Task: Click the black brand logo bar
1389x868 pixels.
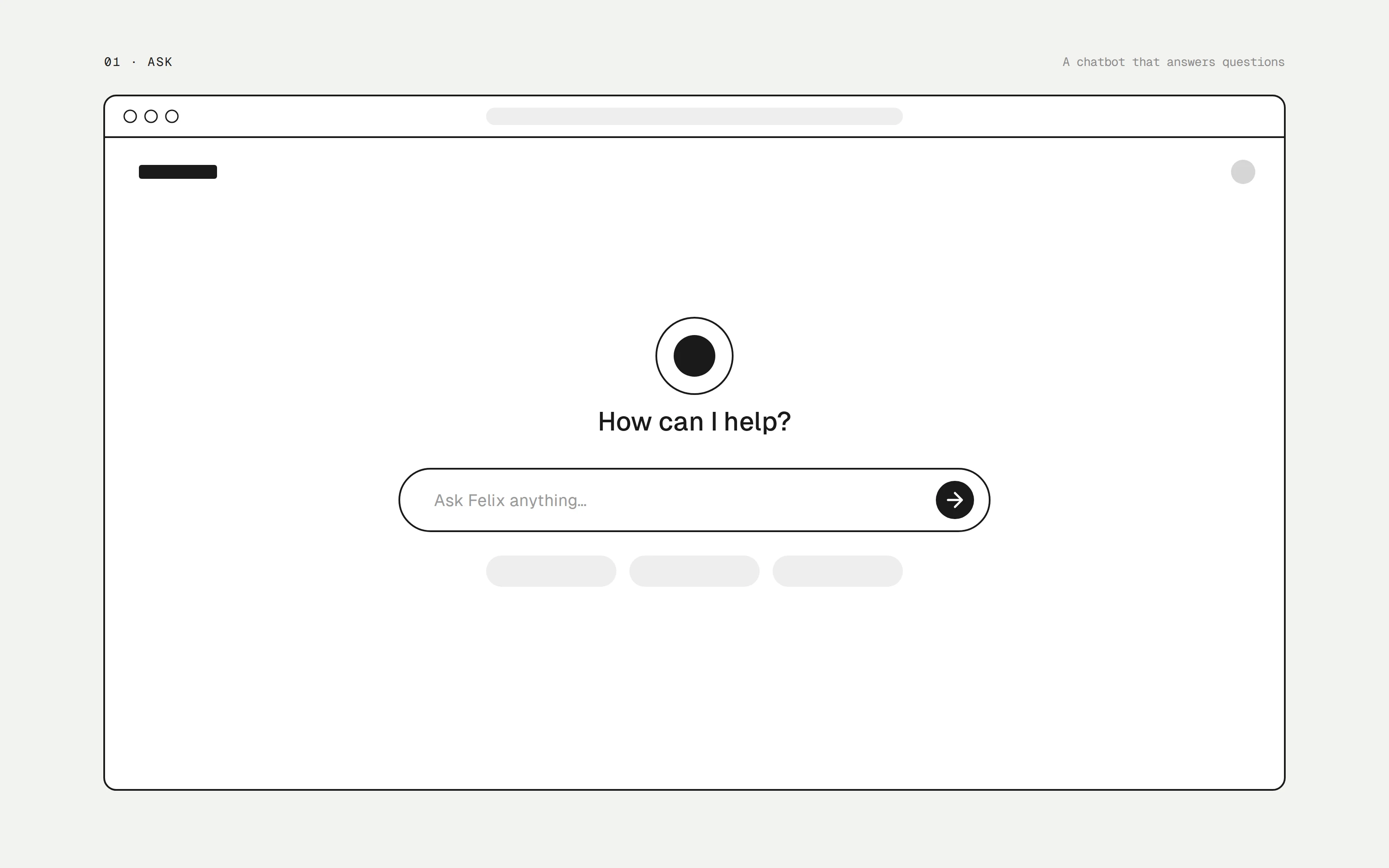Action: point(178,172)
